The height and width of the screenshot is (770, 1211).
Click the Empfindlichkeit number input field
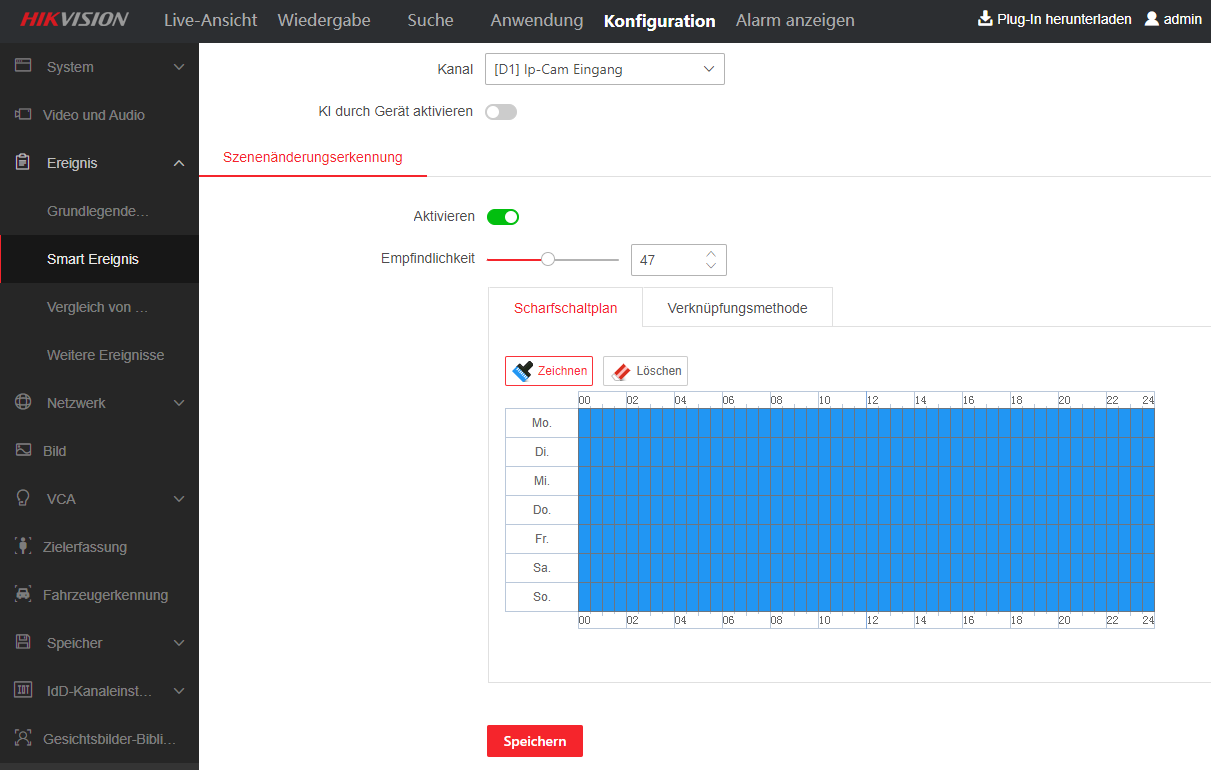[x=664, y=260]
